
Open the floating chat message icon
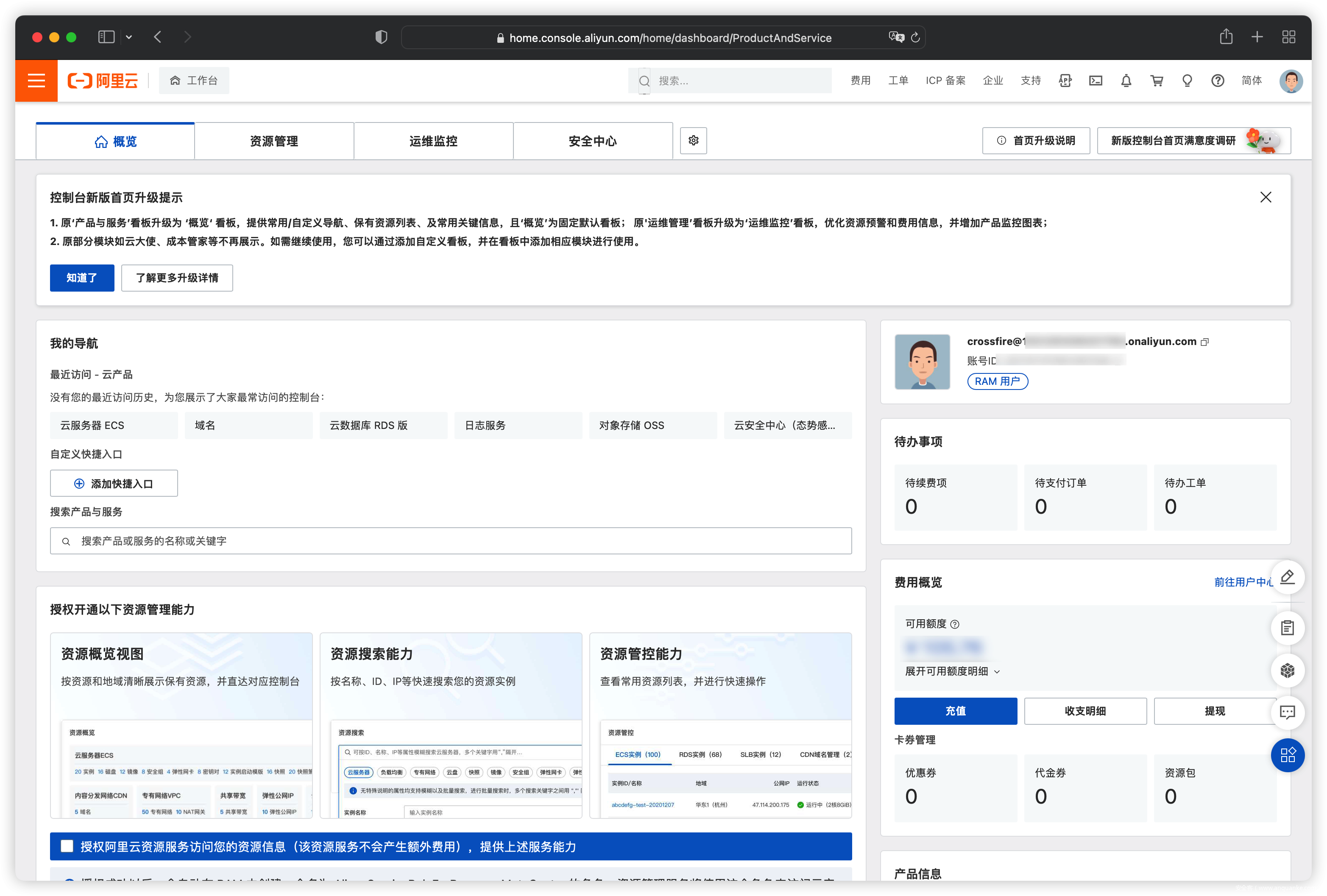pos(1287,712)
